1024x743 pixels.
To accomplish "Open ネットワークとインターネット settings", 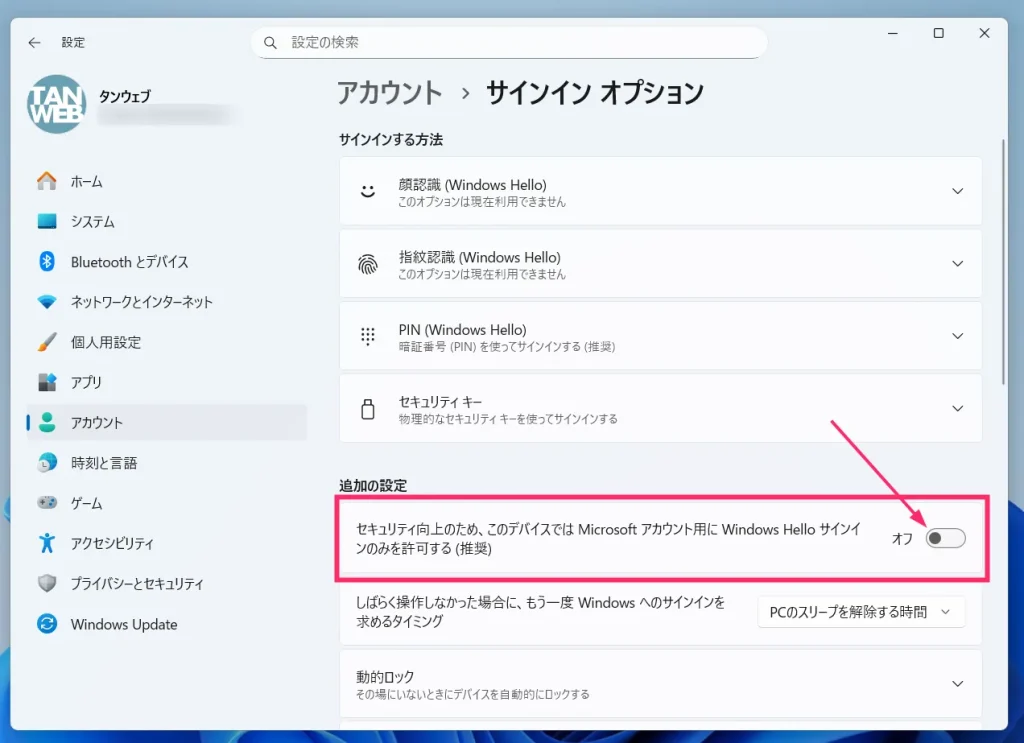I will point(166,302).
